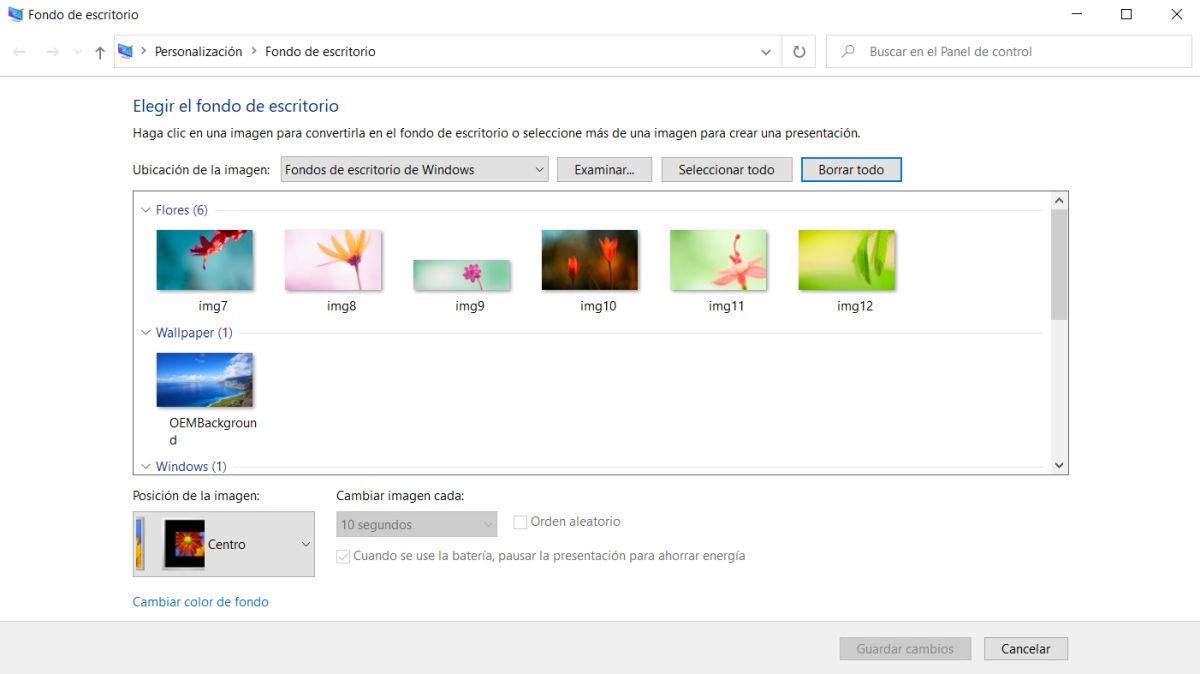Click the refresh icon next to address bar
1200x674 pixels.
[798, 51]
